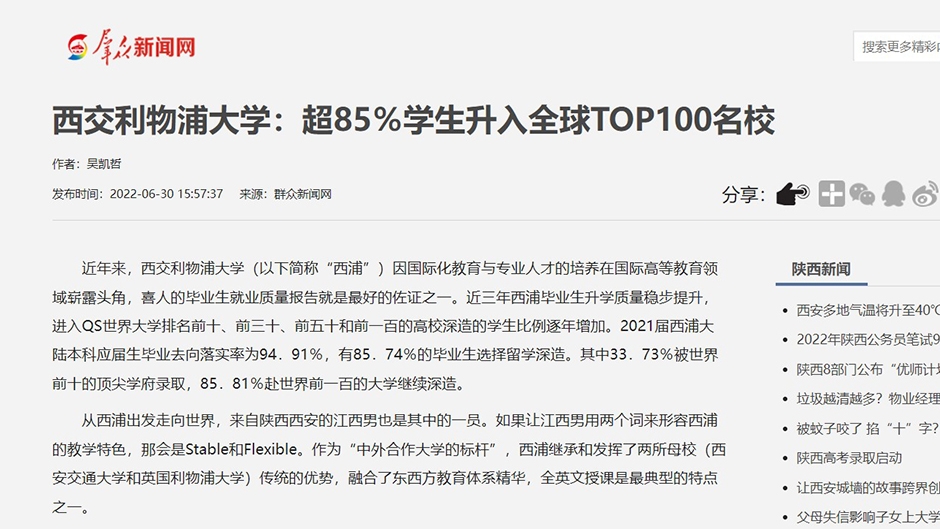Open the 2022年陕西公务员笔试 news link
Screen dimensions: 940x529
pos(867,339)
